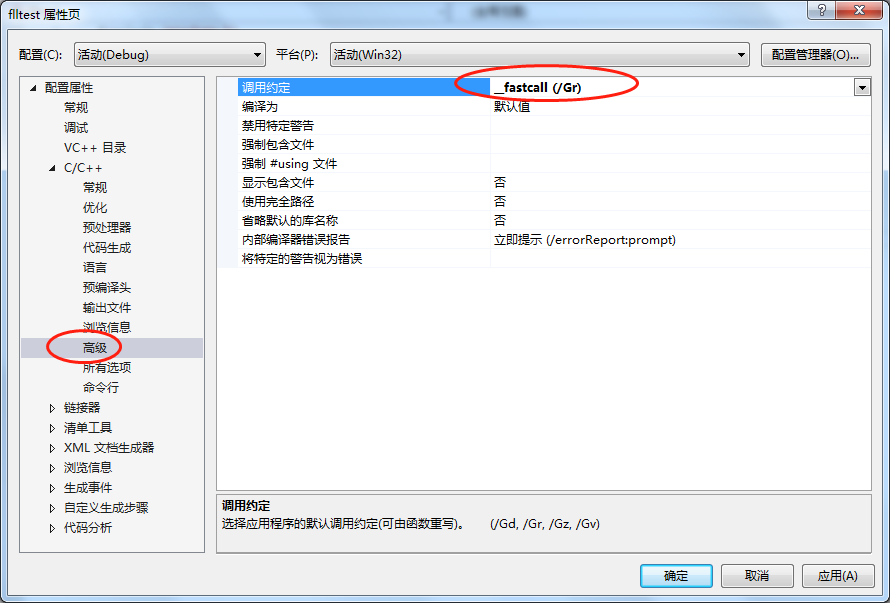Click the help question mark icon
This screenshot has width=890, height=603.
click(x=822, y=9)
